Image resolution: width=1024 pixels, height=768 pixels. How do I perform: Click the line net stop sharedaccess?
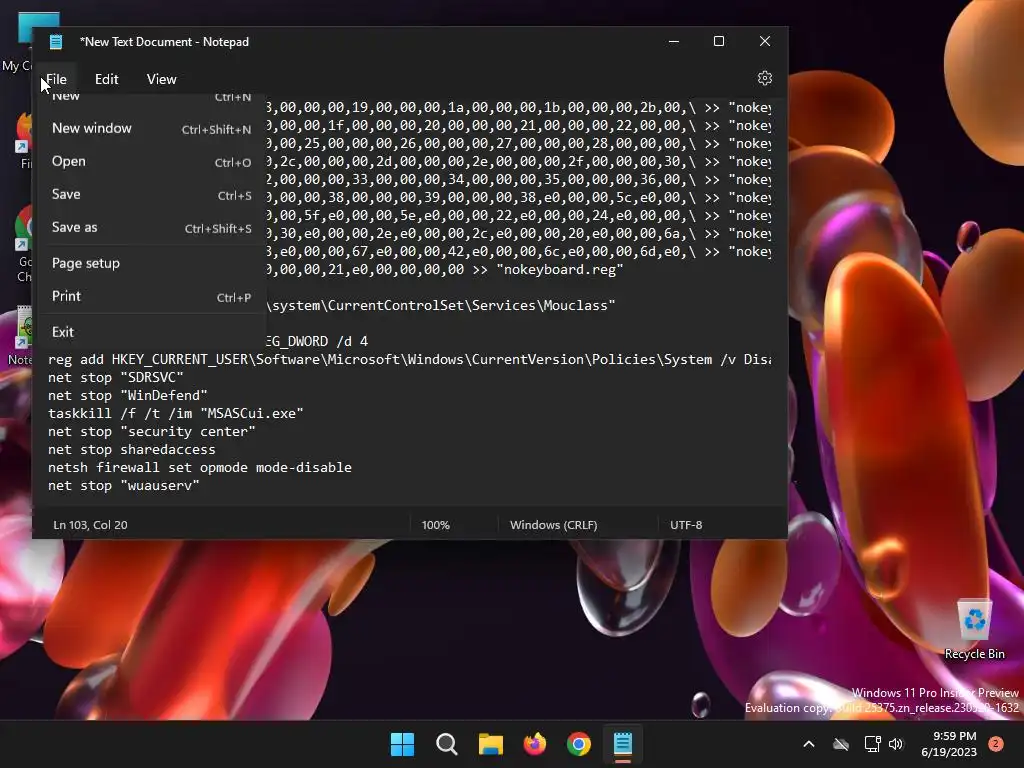(x=131, y=449)
